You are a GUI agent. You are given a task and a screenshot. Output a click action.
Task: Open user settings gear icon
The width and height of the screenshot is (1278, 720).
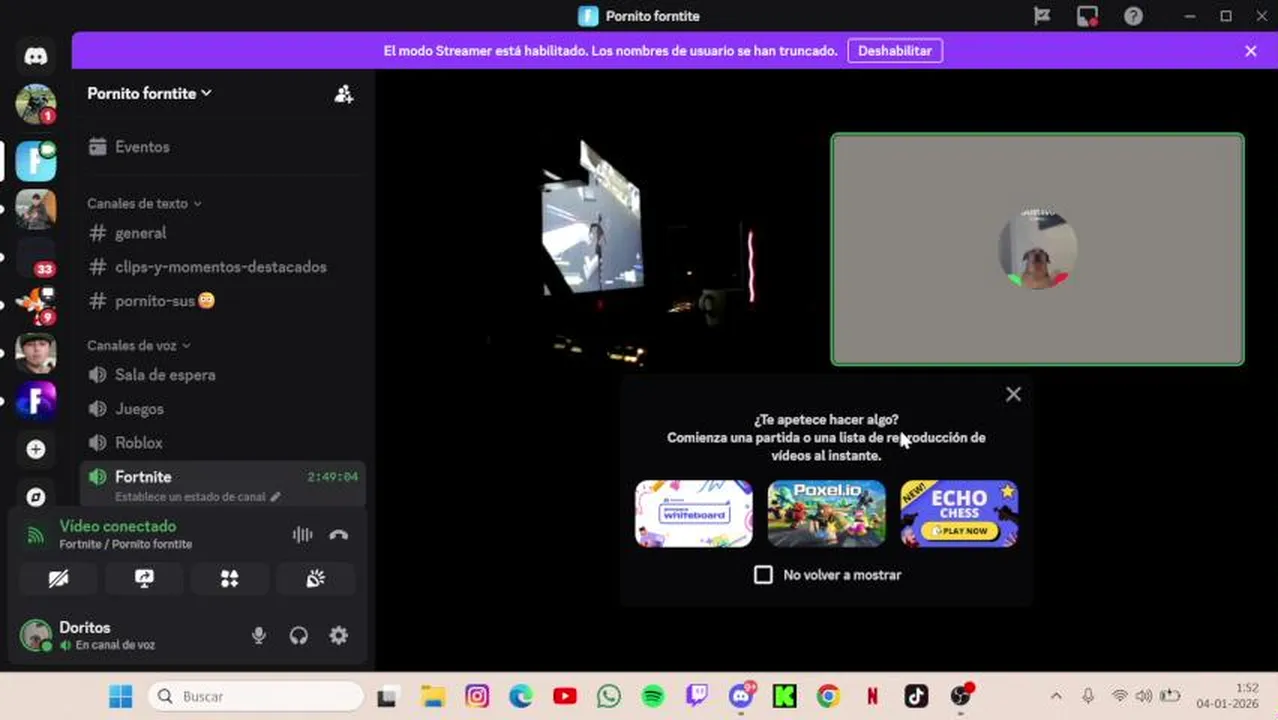[x=339, y=635]
